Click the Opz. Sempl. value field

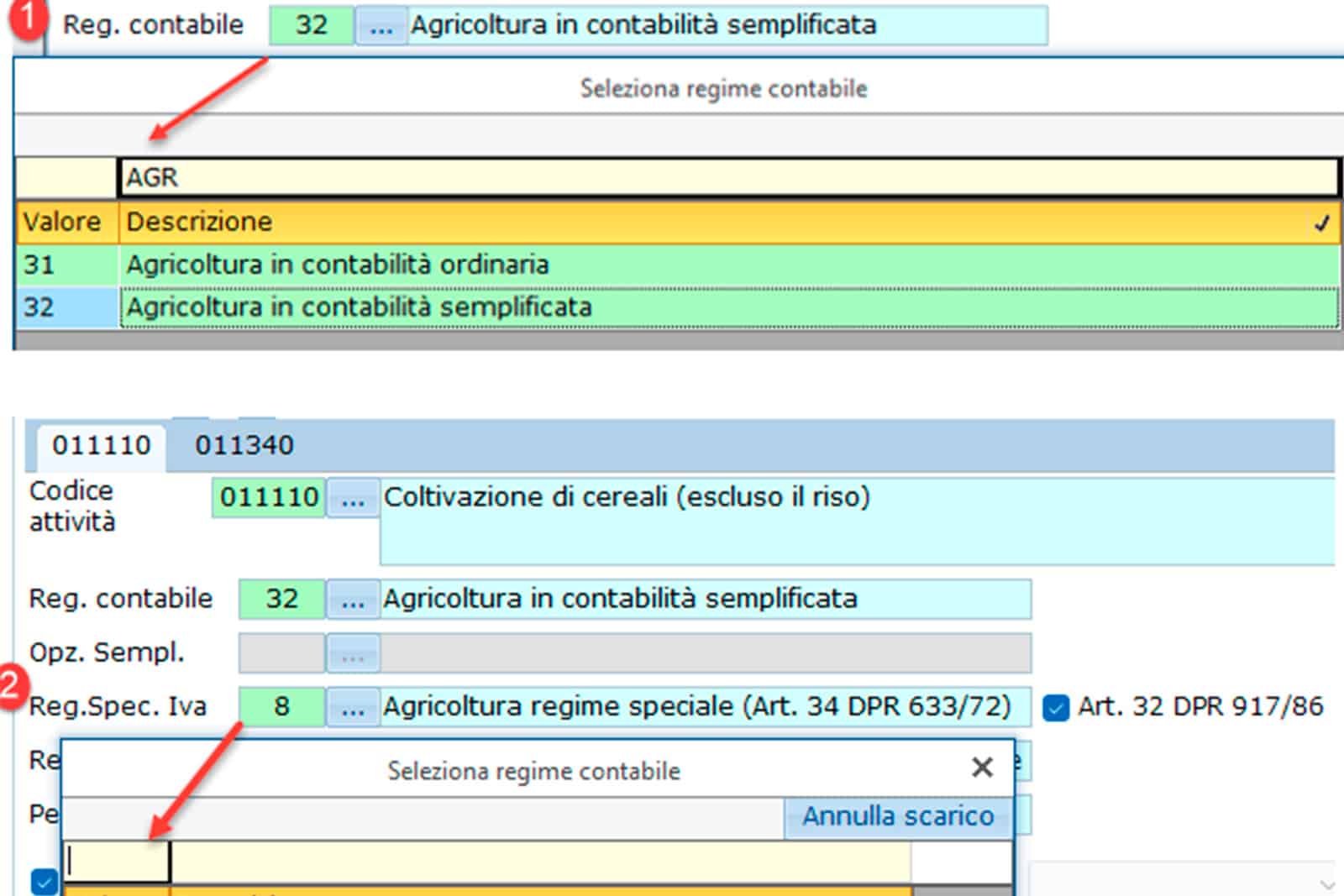pyautogui.click(x=281, y=653)
